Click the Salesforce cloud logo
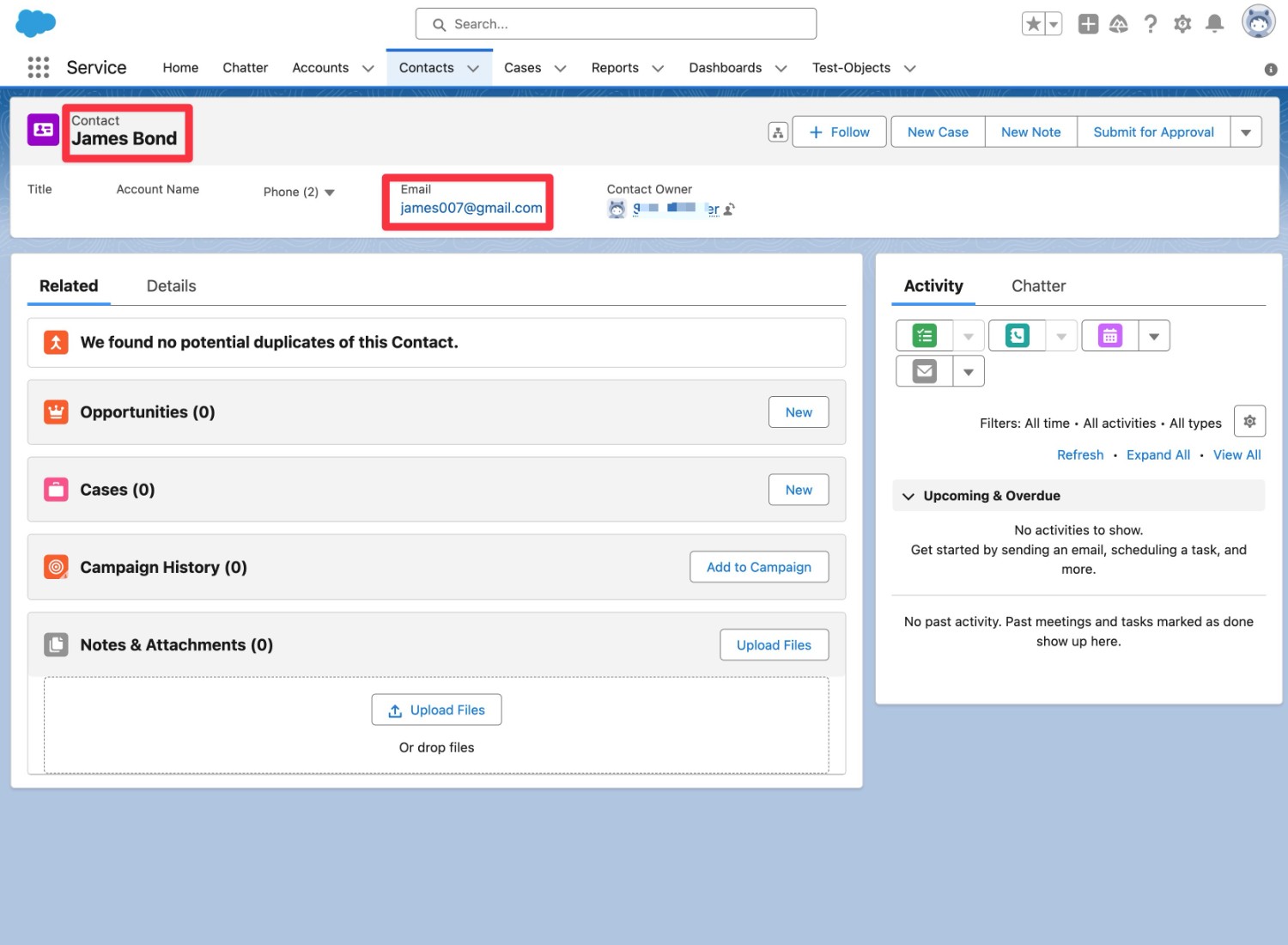The height and width of the screenshot is (945, 1288). coord(36,23)
